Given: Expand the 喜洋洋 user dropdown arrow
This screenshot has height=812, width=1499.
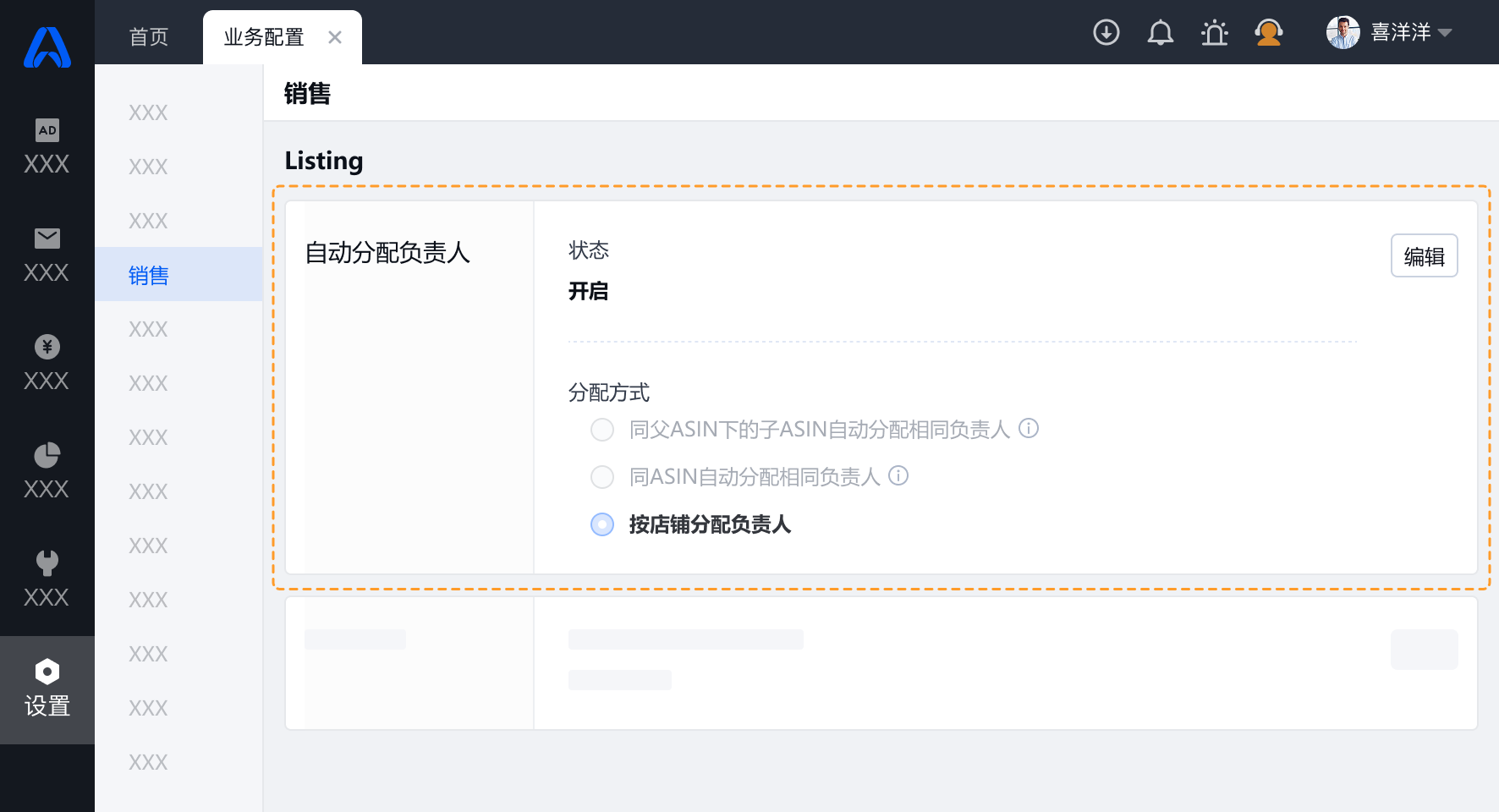Looking at the screenshot, I should (1445, 33).
